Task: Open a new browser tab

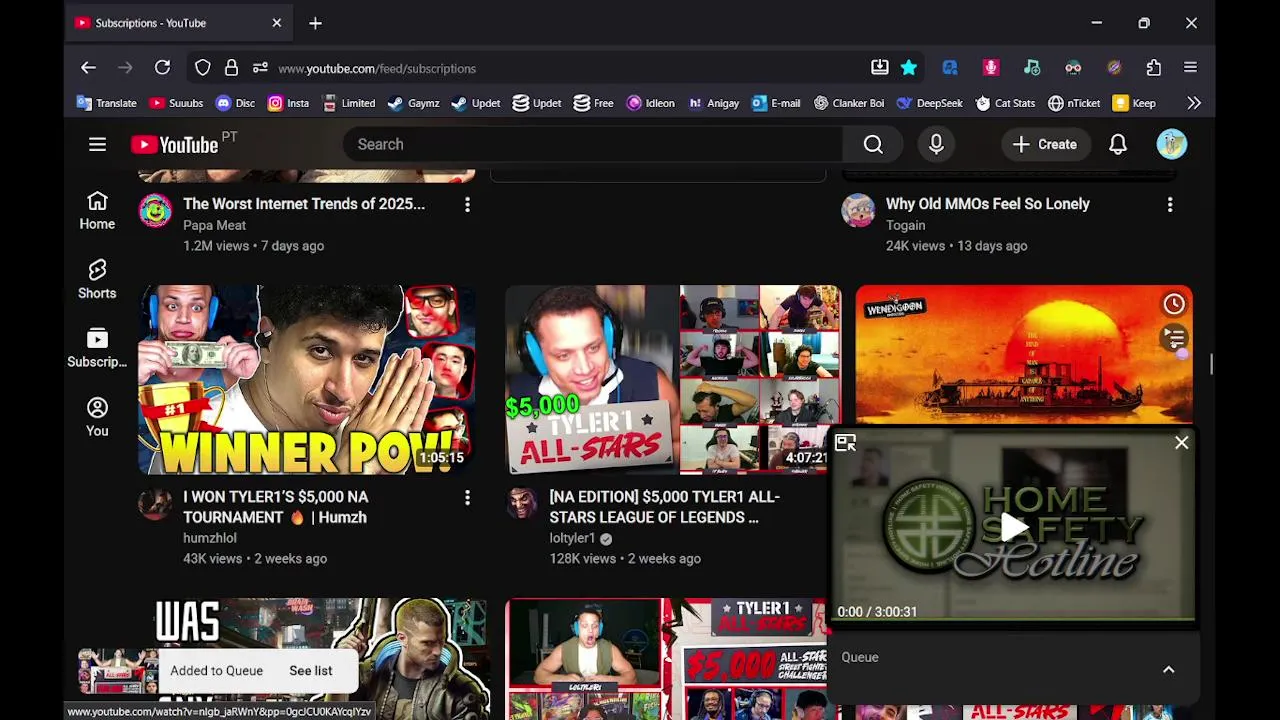Action: (x=315, y=23)
